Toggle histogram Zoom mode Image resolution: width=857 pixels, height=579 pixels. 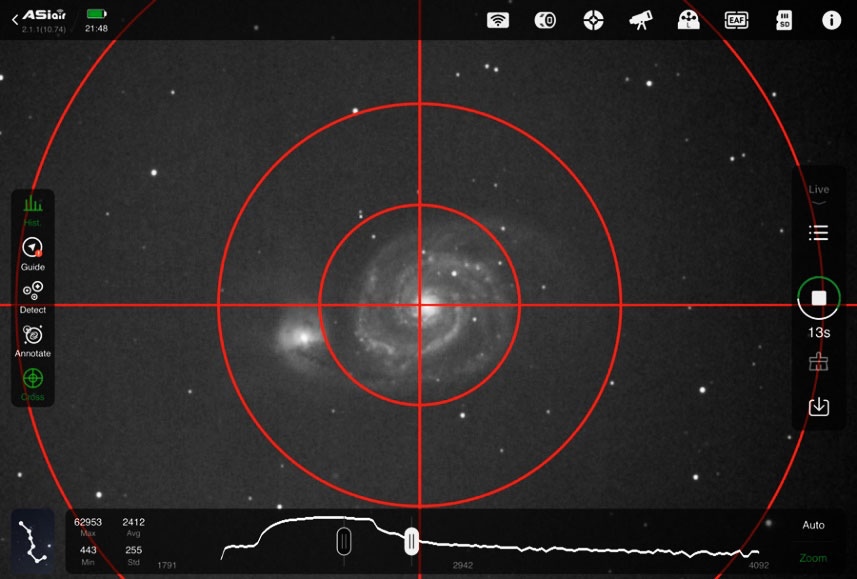coord(813,558)
